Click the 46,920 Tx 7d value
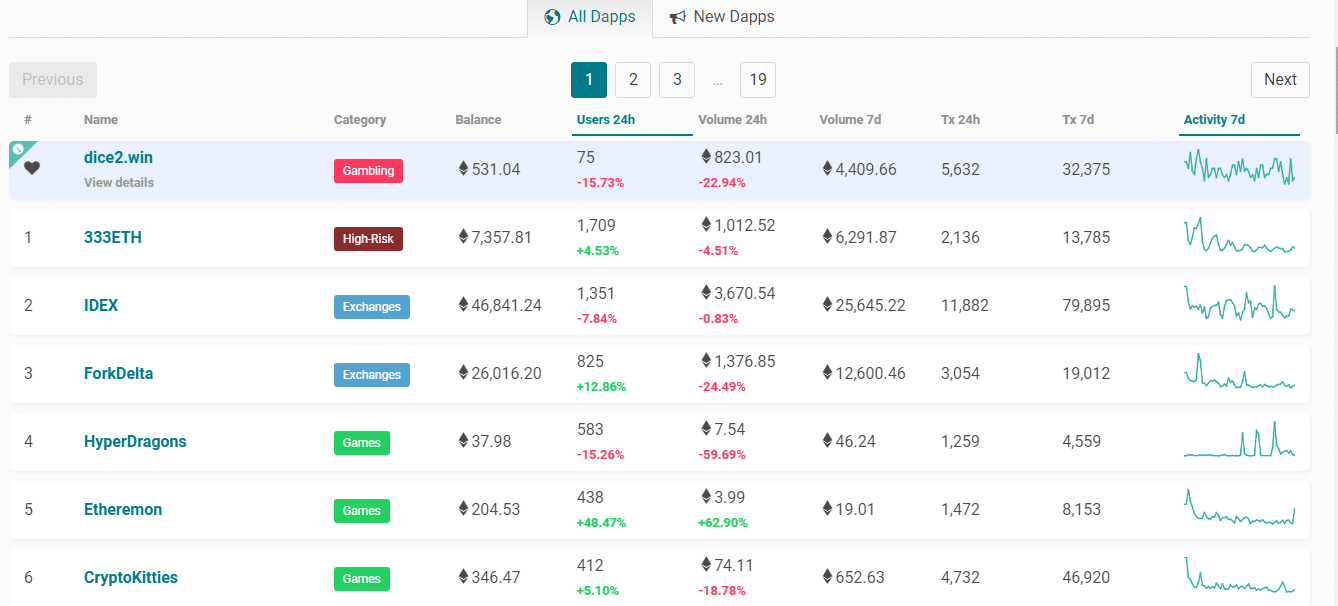Screen dimensions: 1338x606 (1086, 578)
